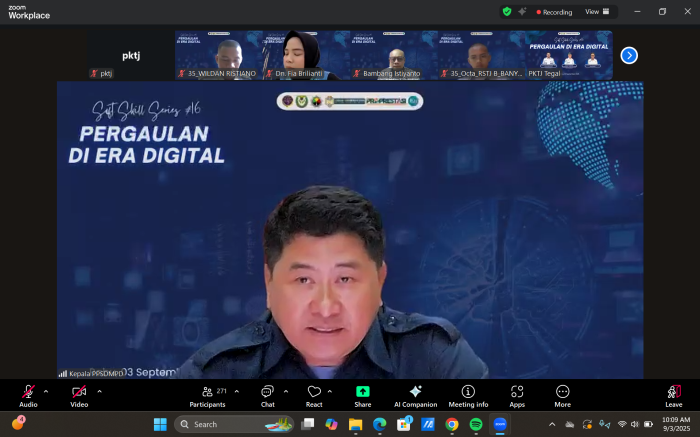Open the React emoji menu
Viewport: 700px width, 437px height.
tap(314, 394)
